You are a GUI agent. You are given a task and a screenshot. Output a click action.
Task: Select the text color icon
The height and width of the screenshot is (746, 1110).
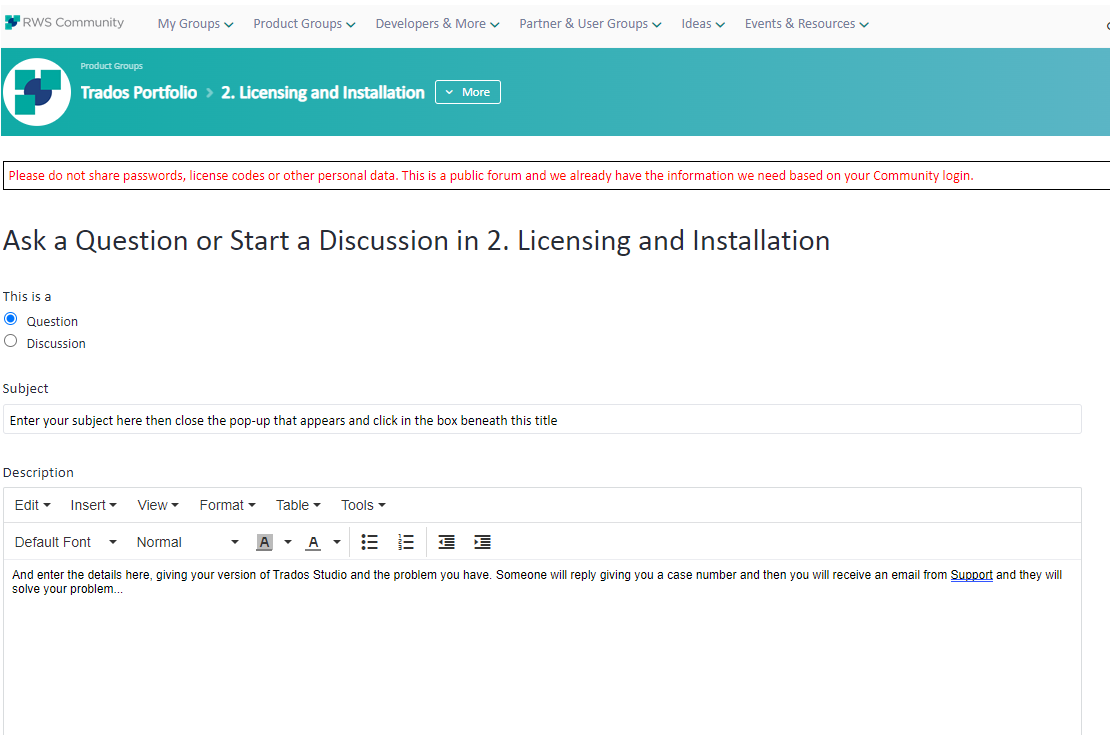pyautogui.click(x=311, y=541)
